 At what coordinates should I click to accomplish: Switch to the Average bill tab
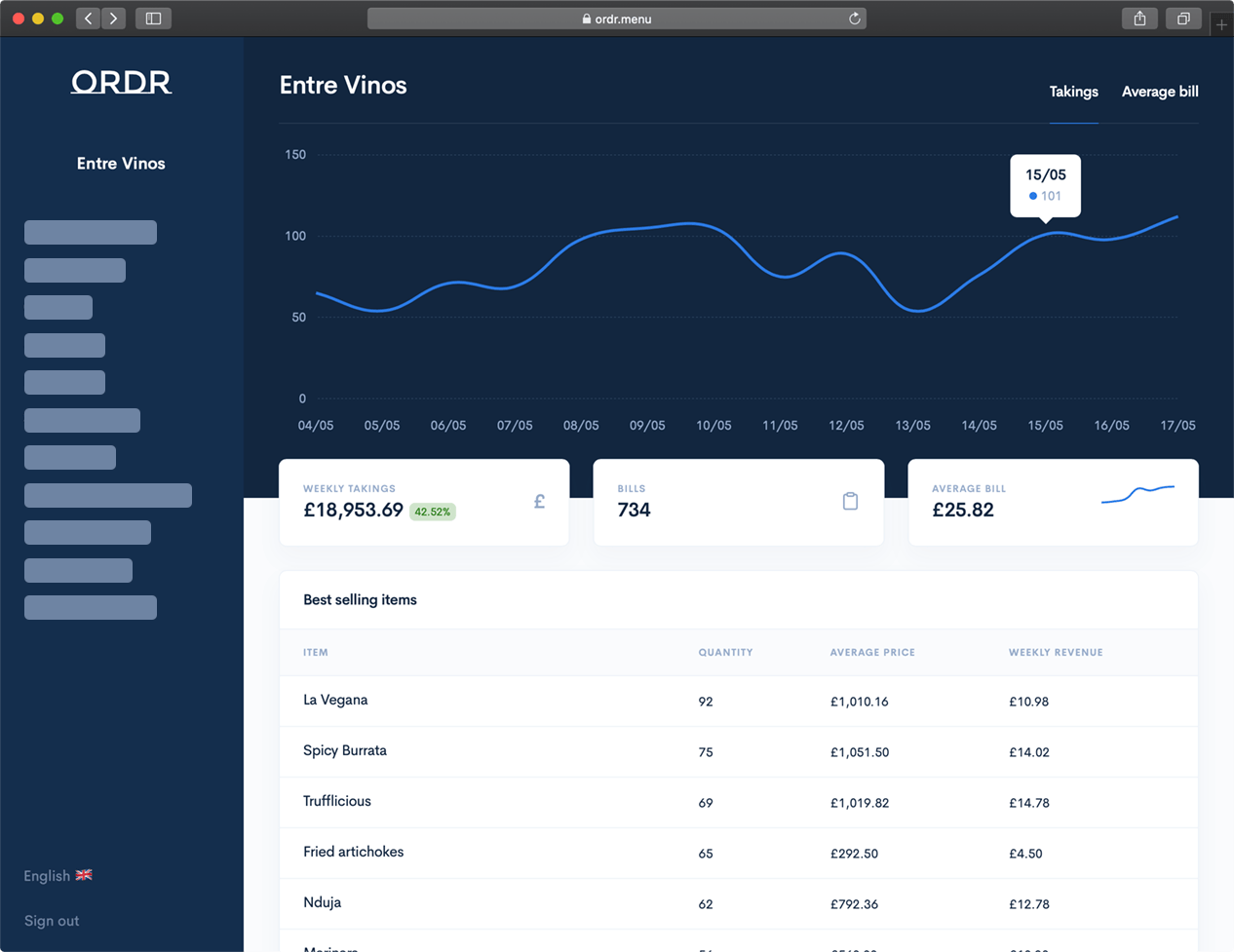pyautogui.click(x=1160, y=92)
